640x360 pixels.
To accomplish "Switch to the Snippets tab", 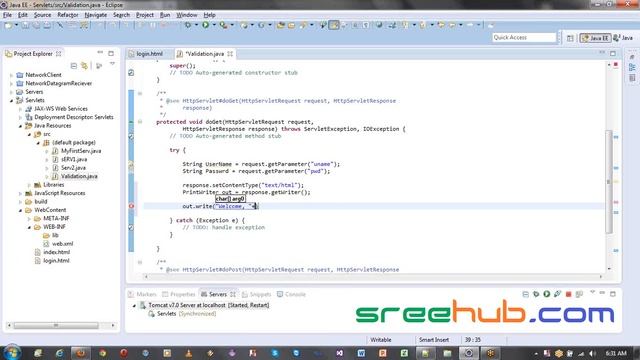I will coord(256,294).
